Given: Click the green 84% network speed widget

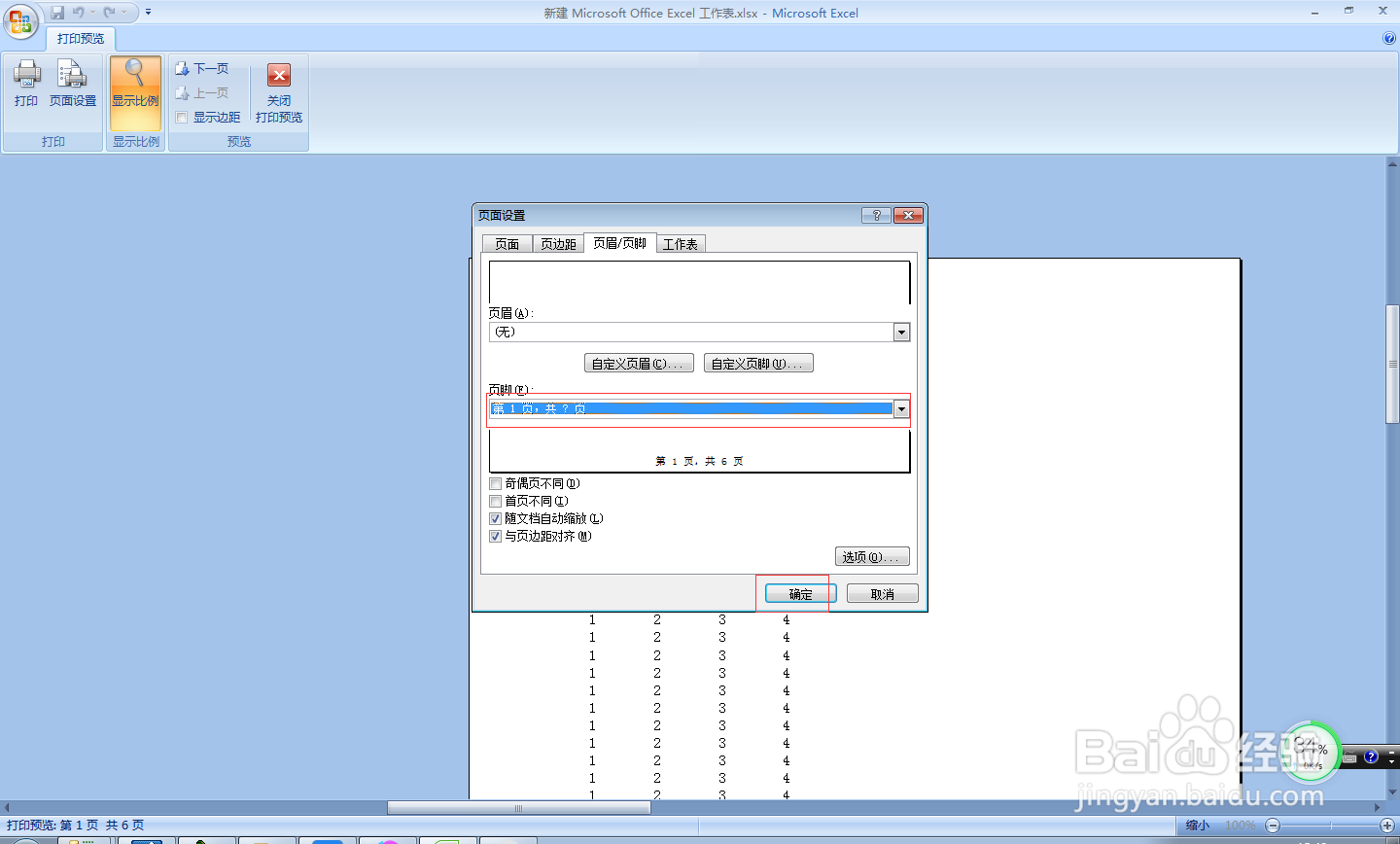Looking at the screenshot, I should 1310,752.
